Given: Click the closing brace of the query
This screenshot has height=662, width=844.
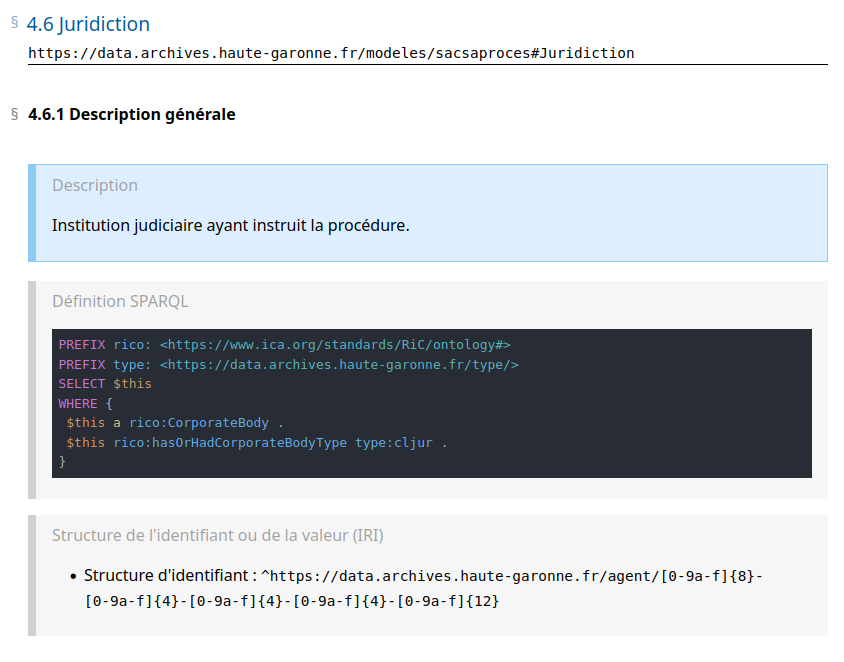Looking at the screenshot, I should coord(62,461).
